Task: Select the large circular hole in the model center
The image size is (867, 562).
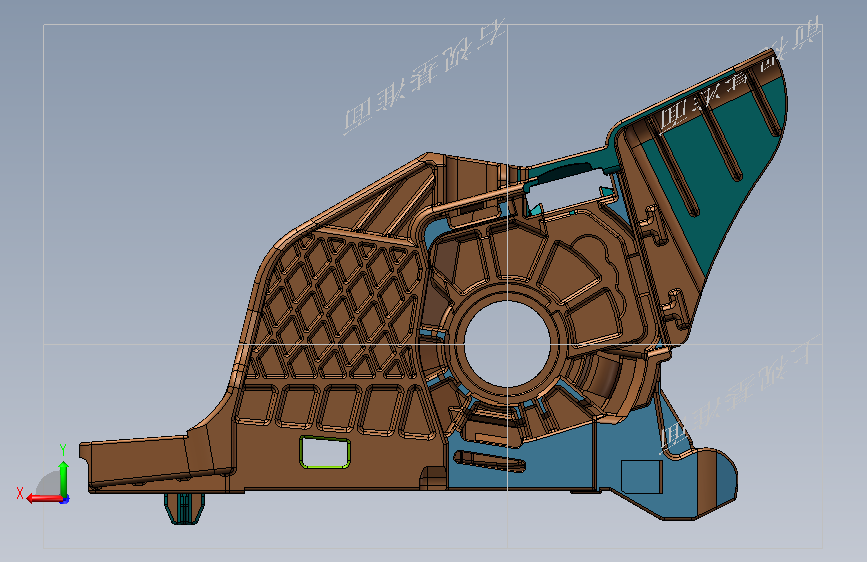Action: [508, 344]
